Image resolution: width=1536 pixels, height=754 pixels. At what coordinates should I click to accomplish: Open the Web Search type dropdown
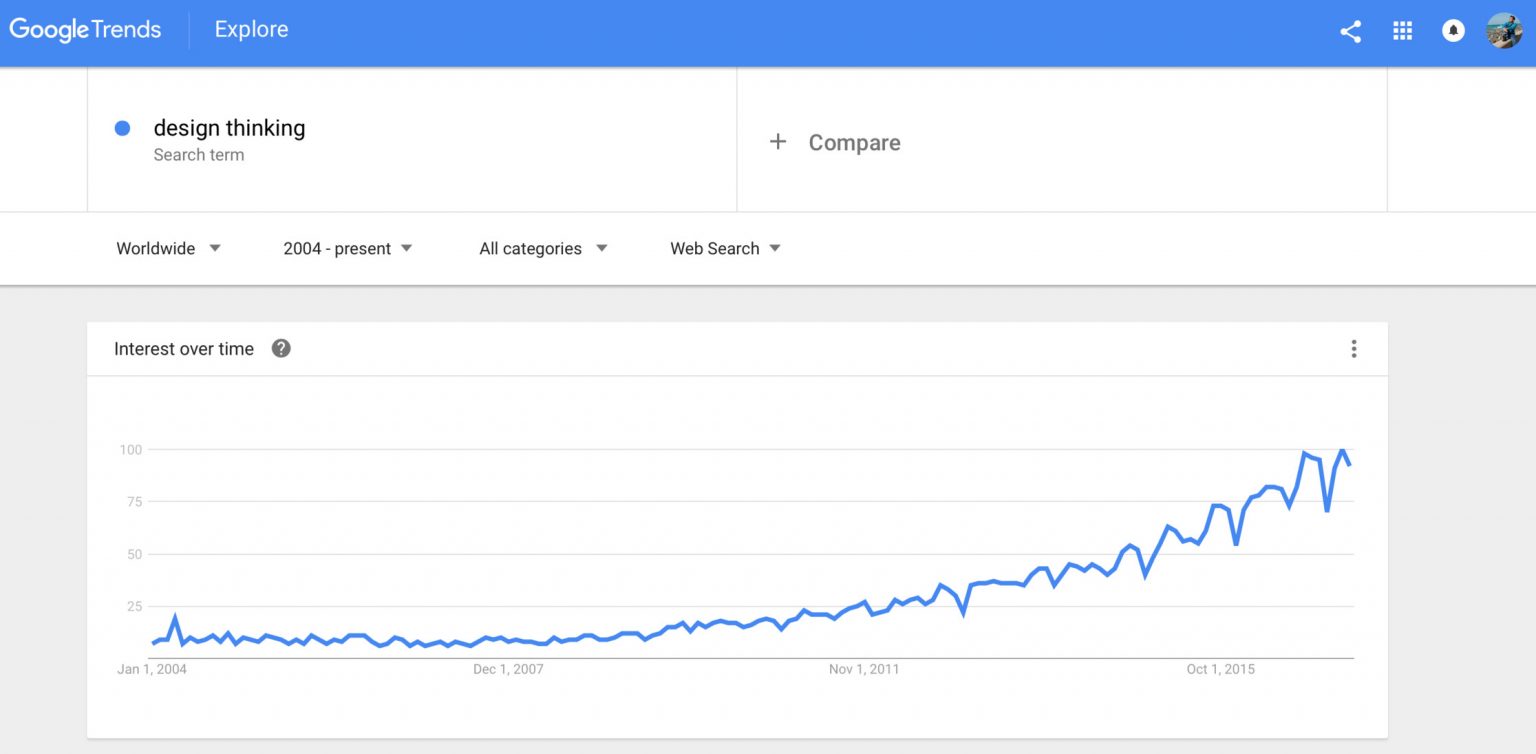(x=725, y=248)
